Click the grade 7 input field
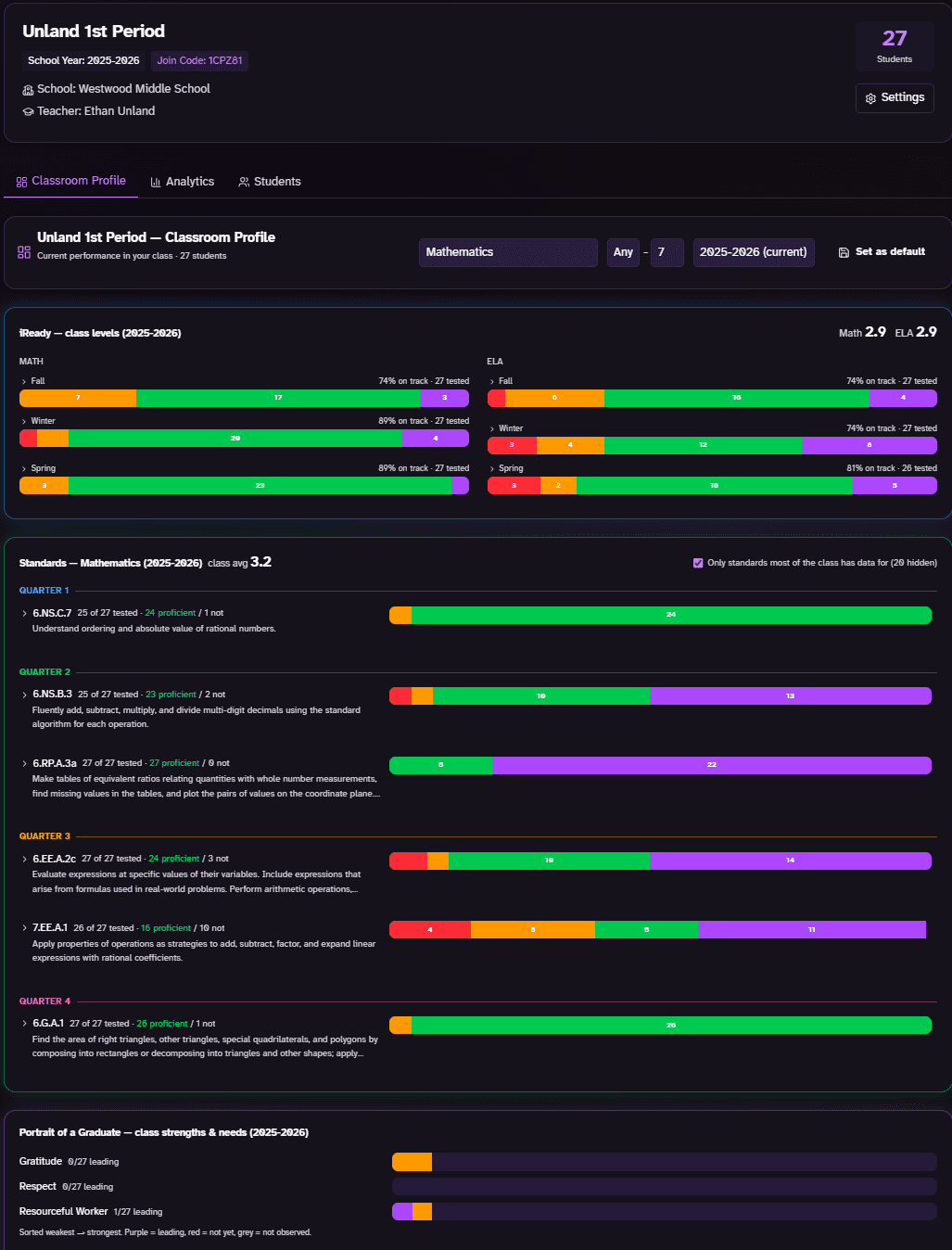The height and width of the screenshot is (1250, 952). 666,252
